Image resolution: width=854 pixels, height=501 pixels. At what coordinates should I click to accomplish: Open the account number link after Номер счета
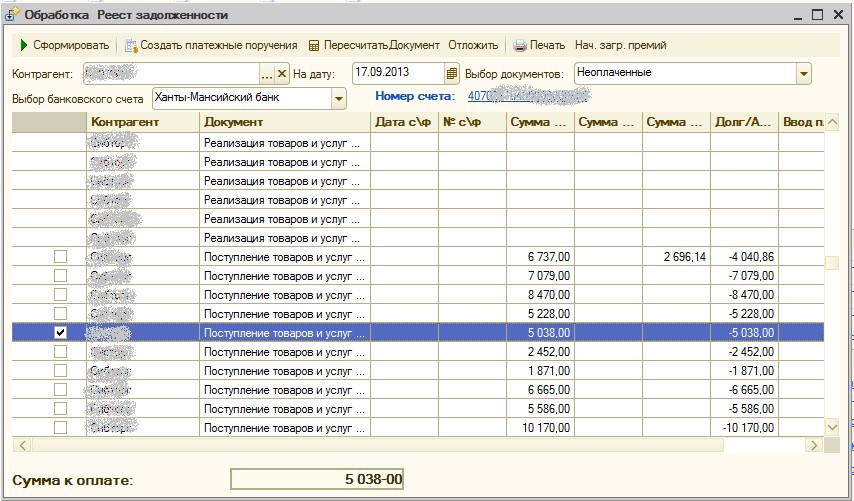529,96
